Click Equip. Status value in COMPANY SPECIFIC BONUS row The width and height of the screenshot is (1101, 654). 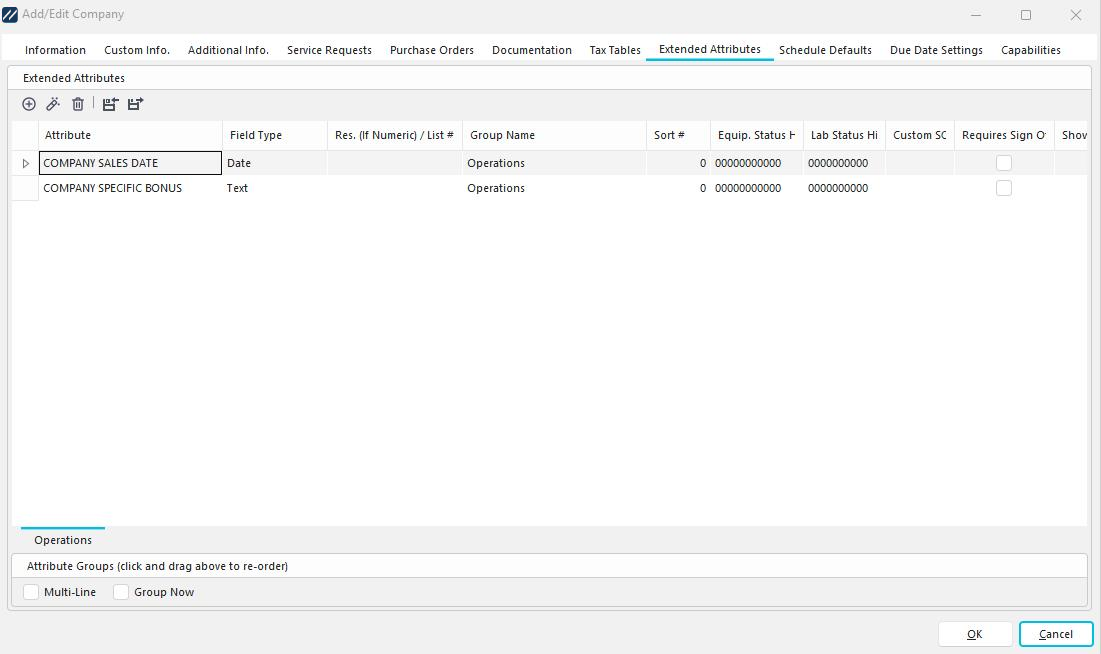[x=757, y=188]
